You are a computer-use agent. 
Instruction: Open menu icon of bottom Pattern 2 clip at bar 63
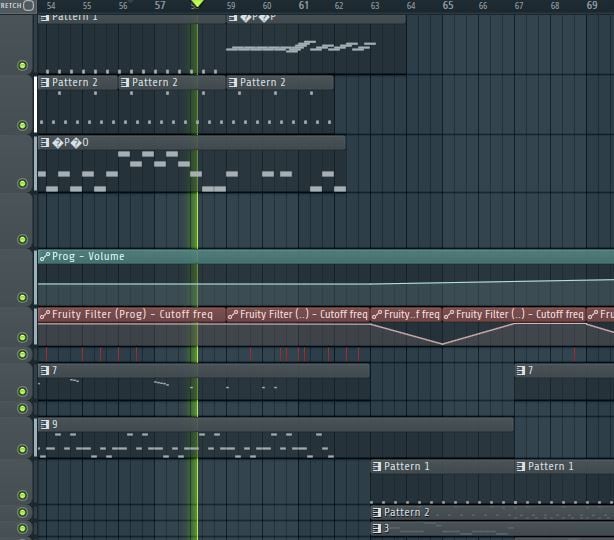tap(377, 512)
